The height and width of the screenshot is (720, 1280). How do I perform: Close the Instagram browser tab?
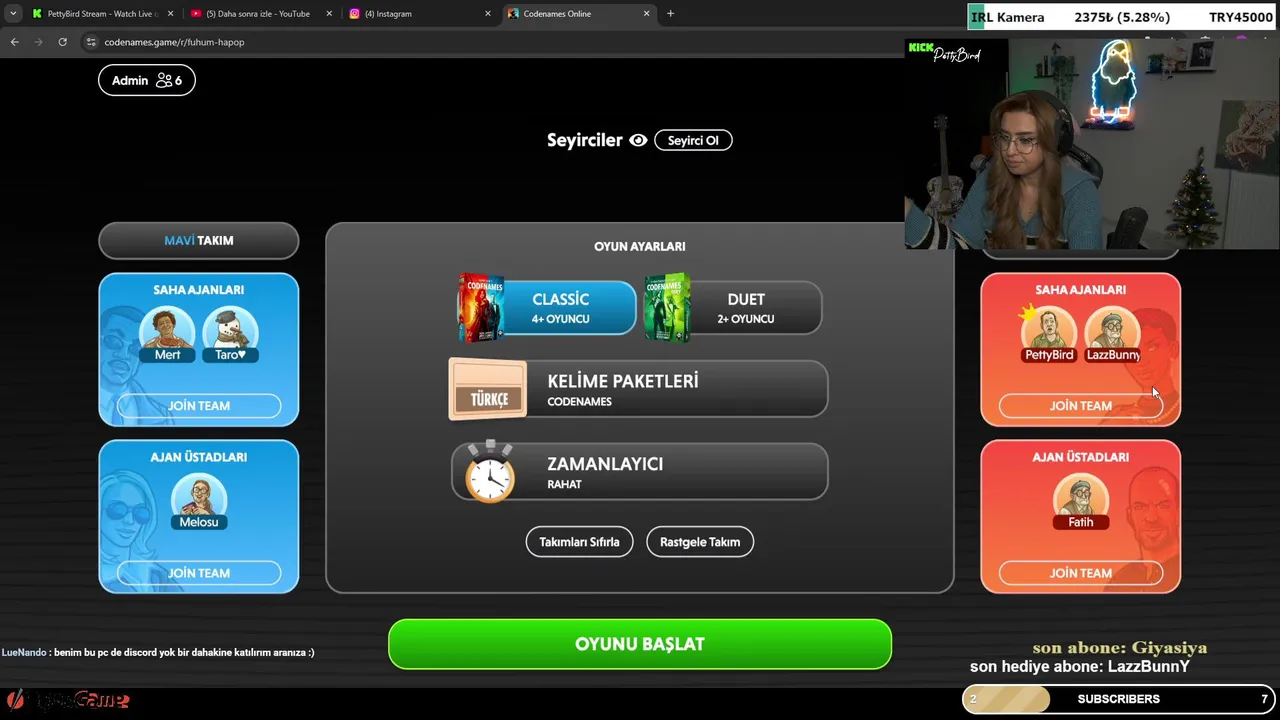488,14
